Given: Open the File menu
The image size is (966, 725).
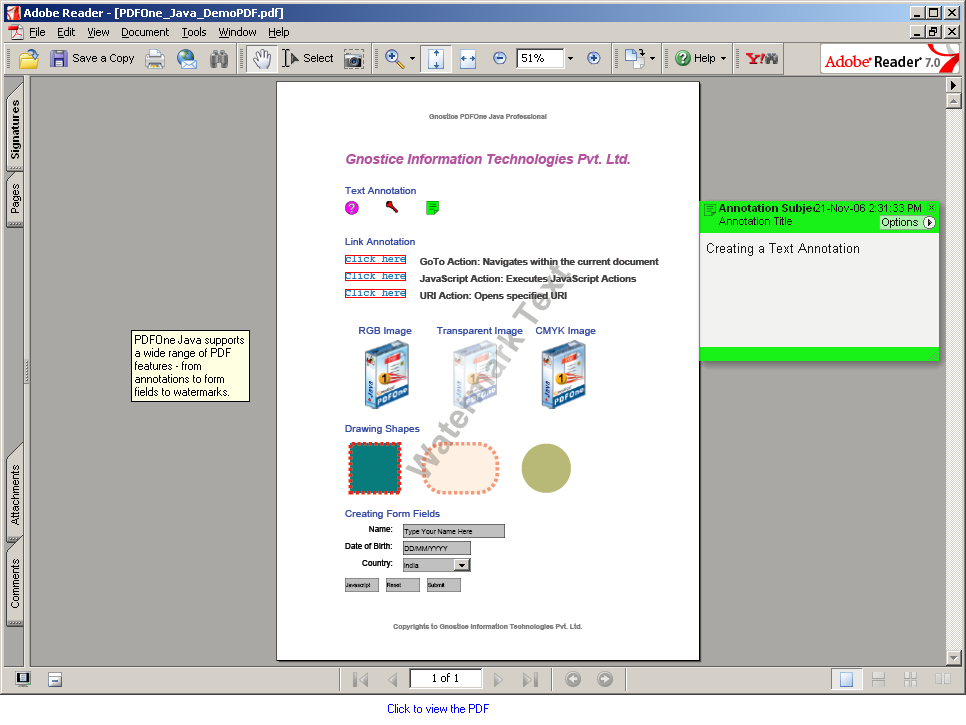Looking at the screenshot, I should click(37, 32).
